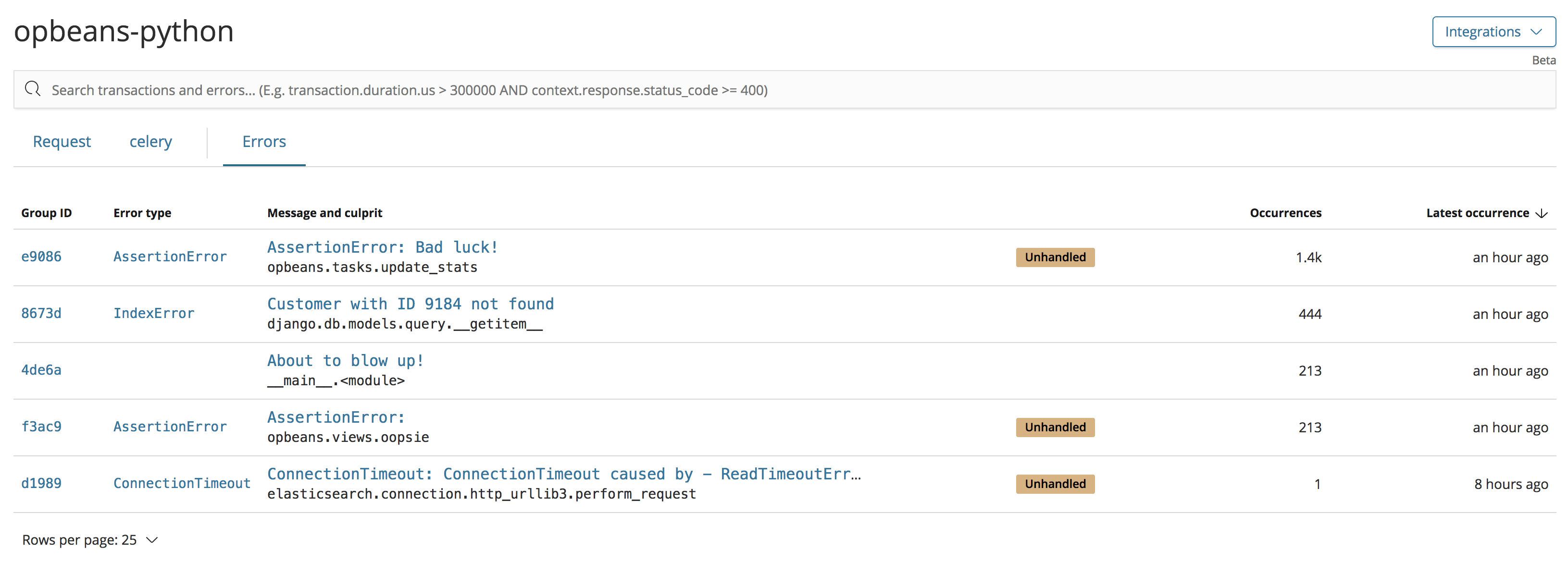The height and width of the screenshot is (562, 1568).
Task: Select the Errors tab
Action: point(264,142)
